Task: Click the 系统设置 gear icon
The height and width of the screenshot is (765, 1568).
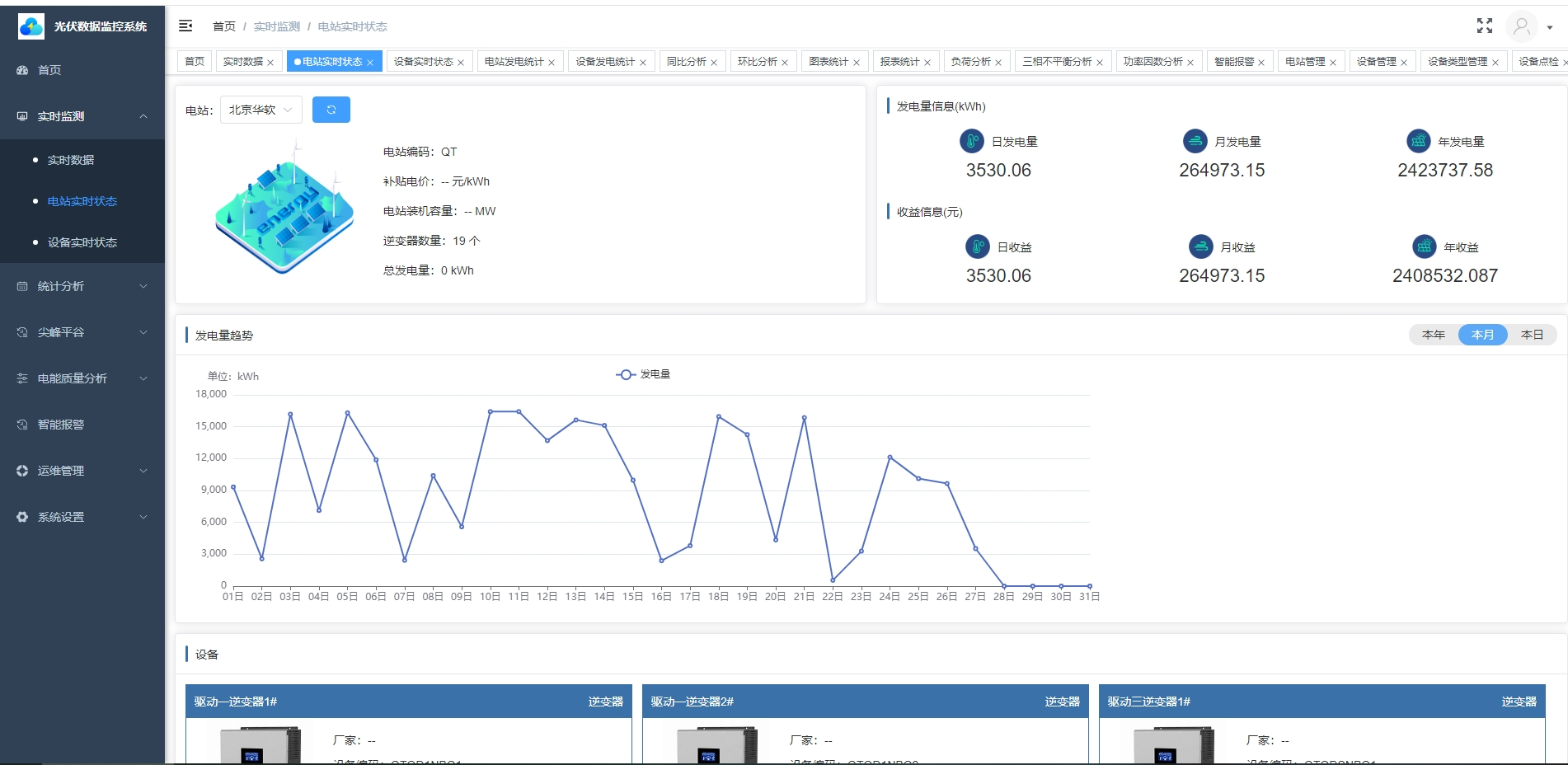Action: pyautogui.click(x=22, y=517)
